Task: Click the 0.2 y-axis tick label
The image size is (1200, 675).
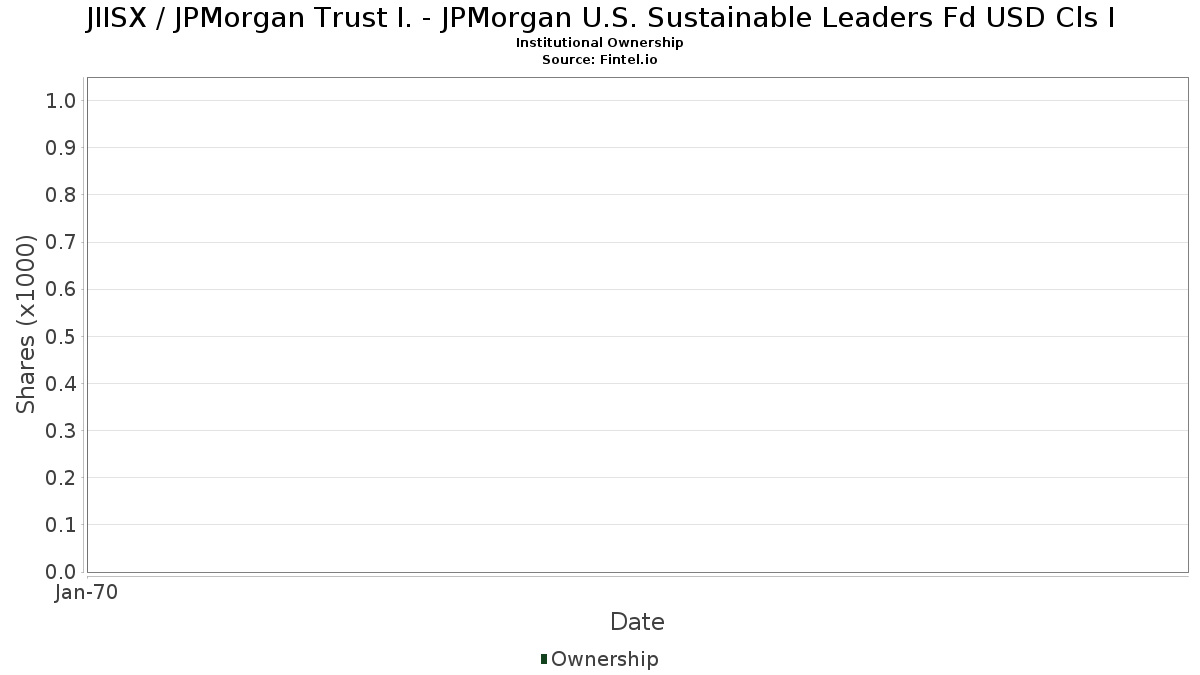Action: coord(61,478)
